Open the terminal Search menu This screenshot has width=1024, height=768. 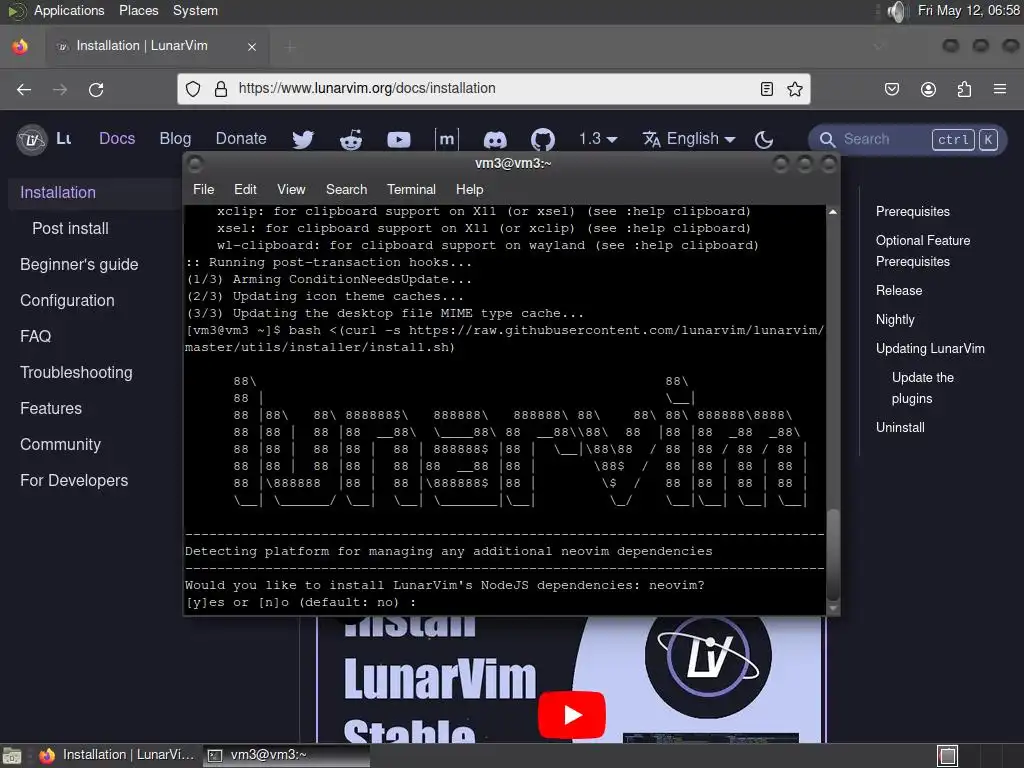(346, 189)
